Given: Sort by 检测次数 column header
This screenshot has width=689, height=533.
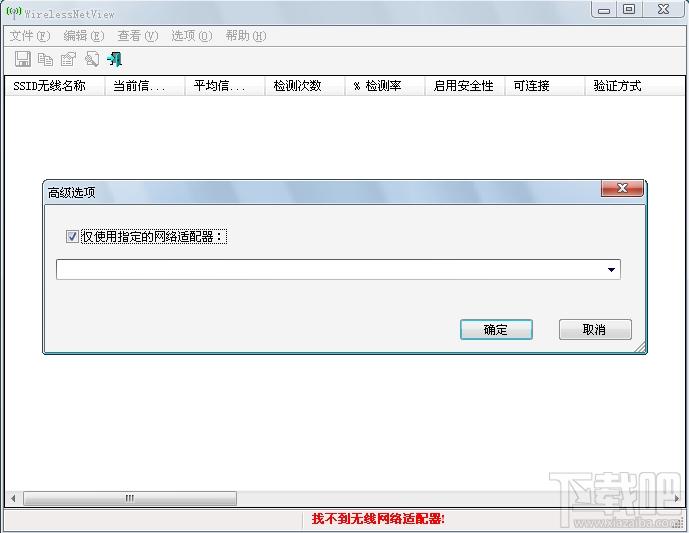Looking at the screenshot, I should pos(305,86).
